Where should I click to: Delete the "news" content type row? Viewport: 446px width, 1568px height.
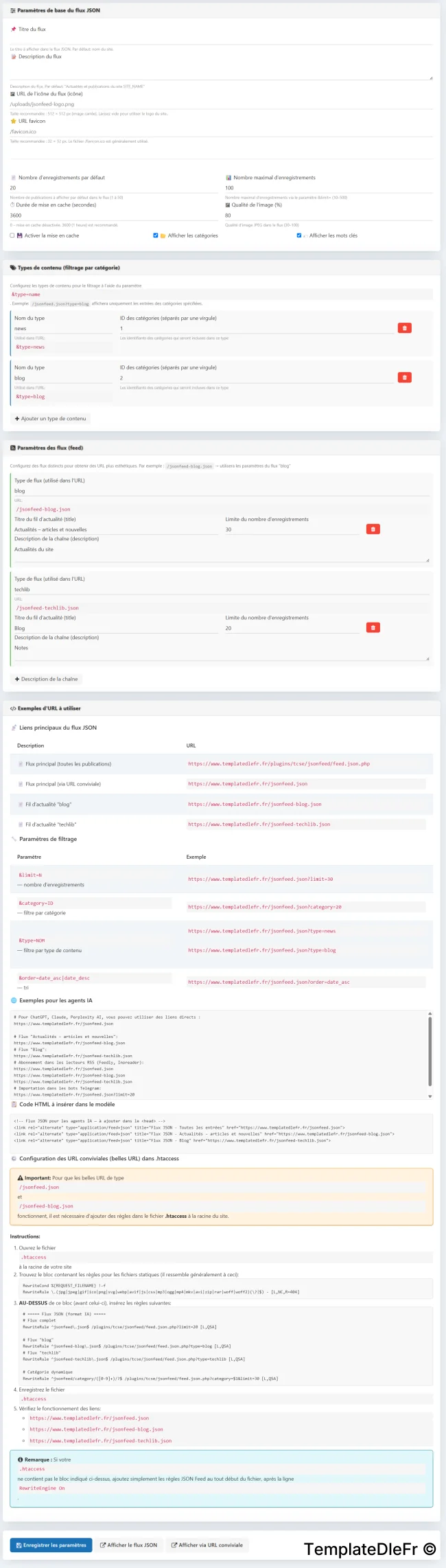pyautogui.click(x=404, y=328)
